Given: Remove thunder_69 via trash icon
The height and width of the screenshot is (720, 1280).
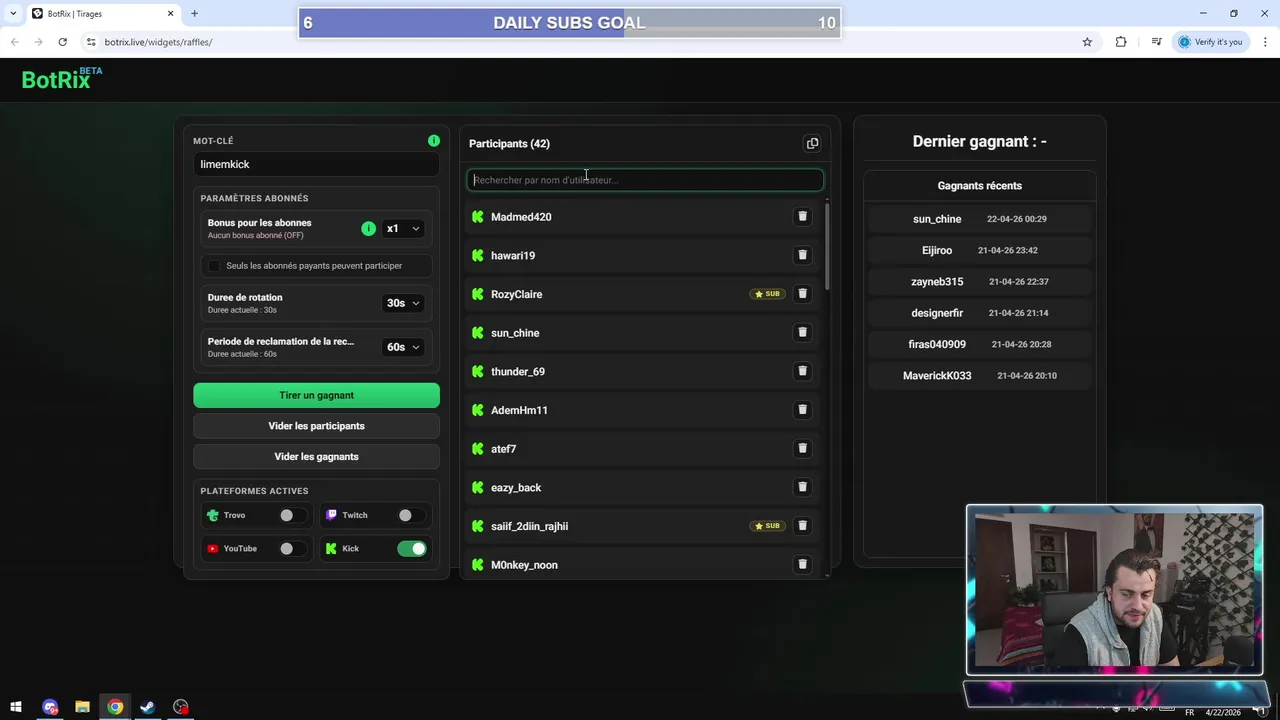Looking at the screenshot, I should click(x=802, y=371).
